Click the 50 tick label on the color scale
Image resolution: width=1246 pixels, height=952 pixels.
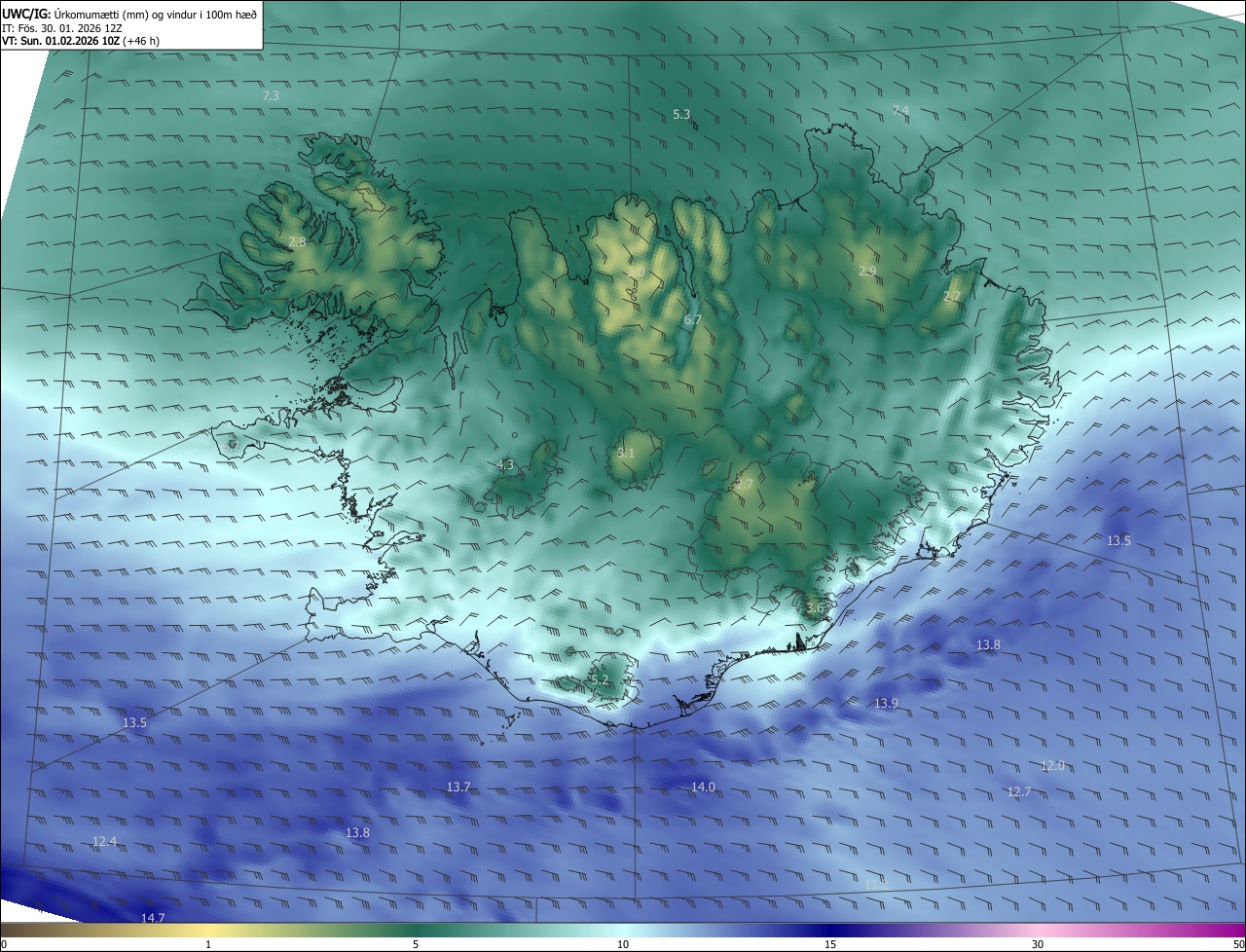1238,944
